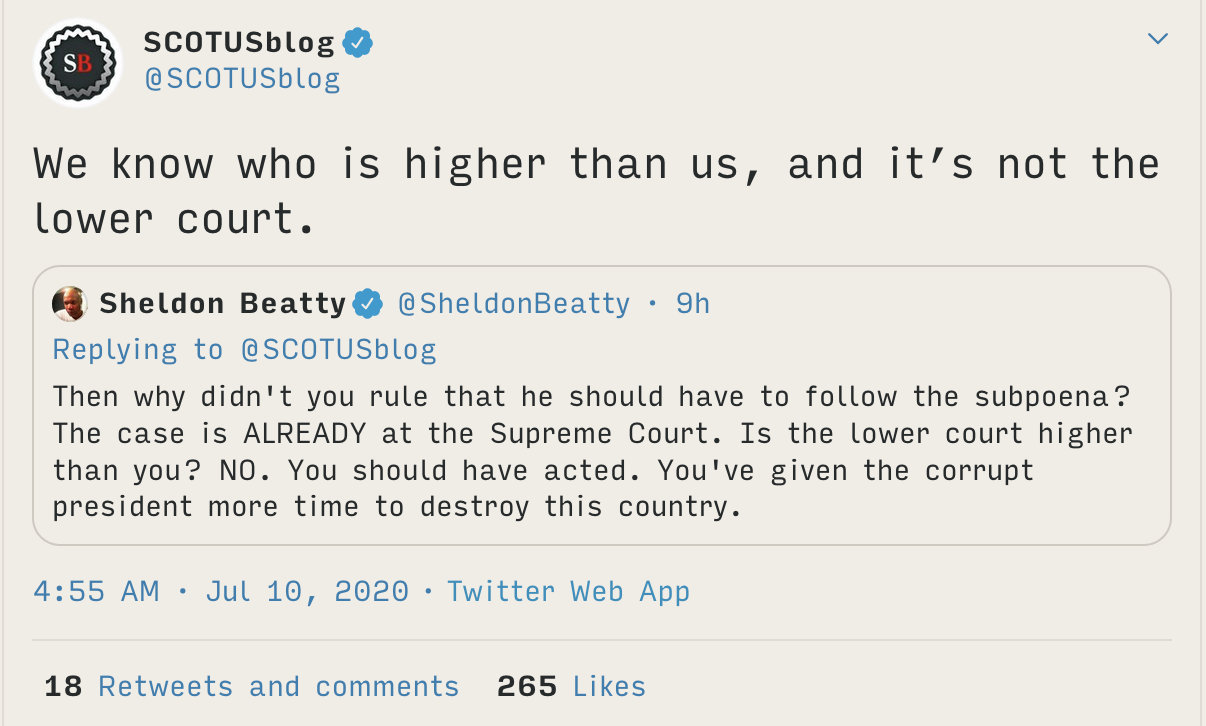Click the "Replying to" label text
The height and width of the screenshot is (726, 1206).
coord(138,350)
